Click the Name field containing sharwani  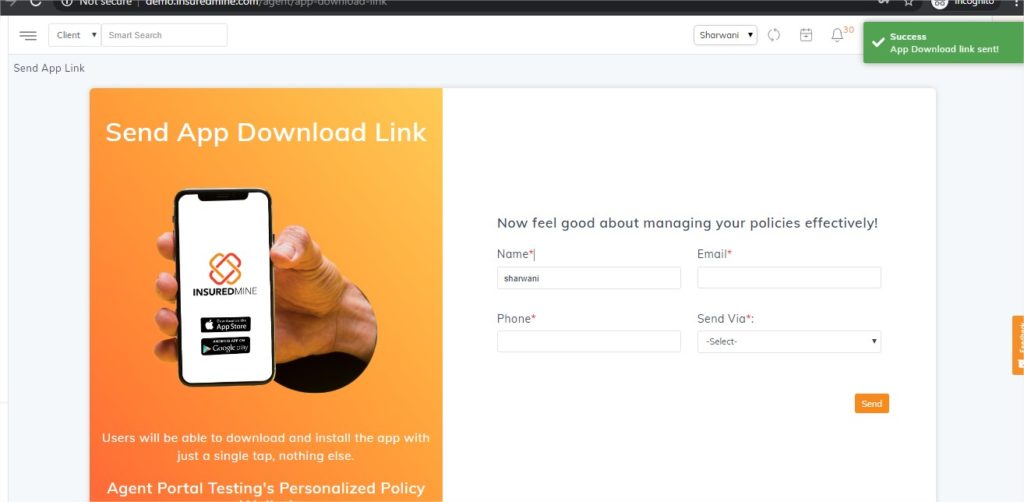tap(588, 278)
